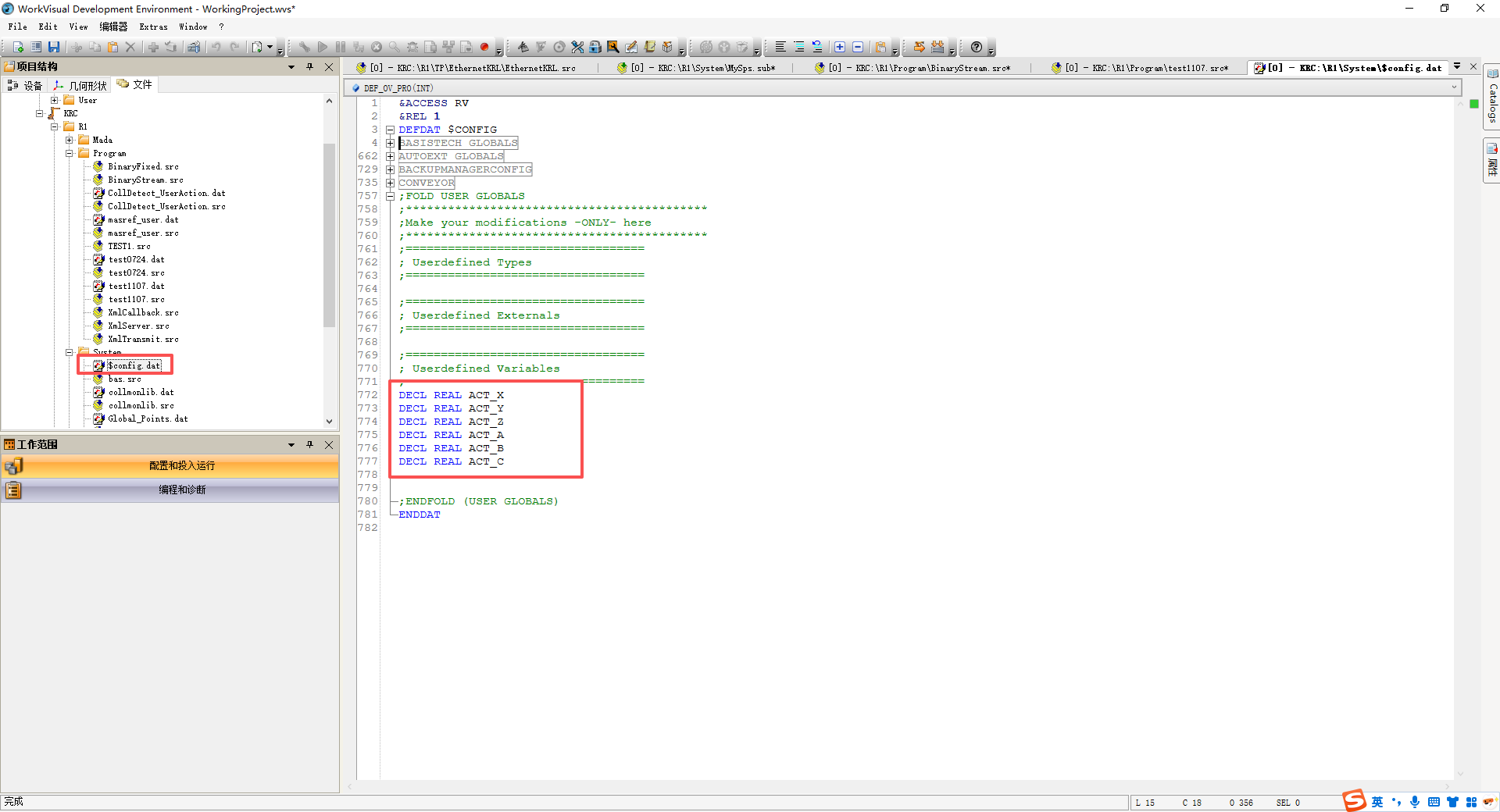Pin the 工作范围 panel with pushpin
The height and width of the screenshot is (812, 1500).
tap(310, 445)
